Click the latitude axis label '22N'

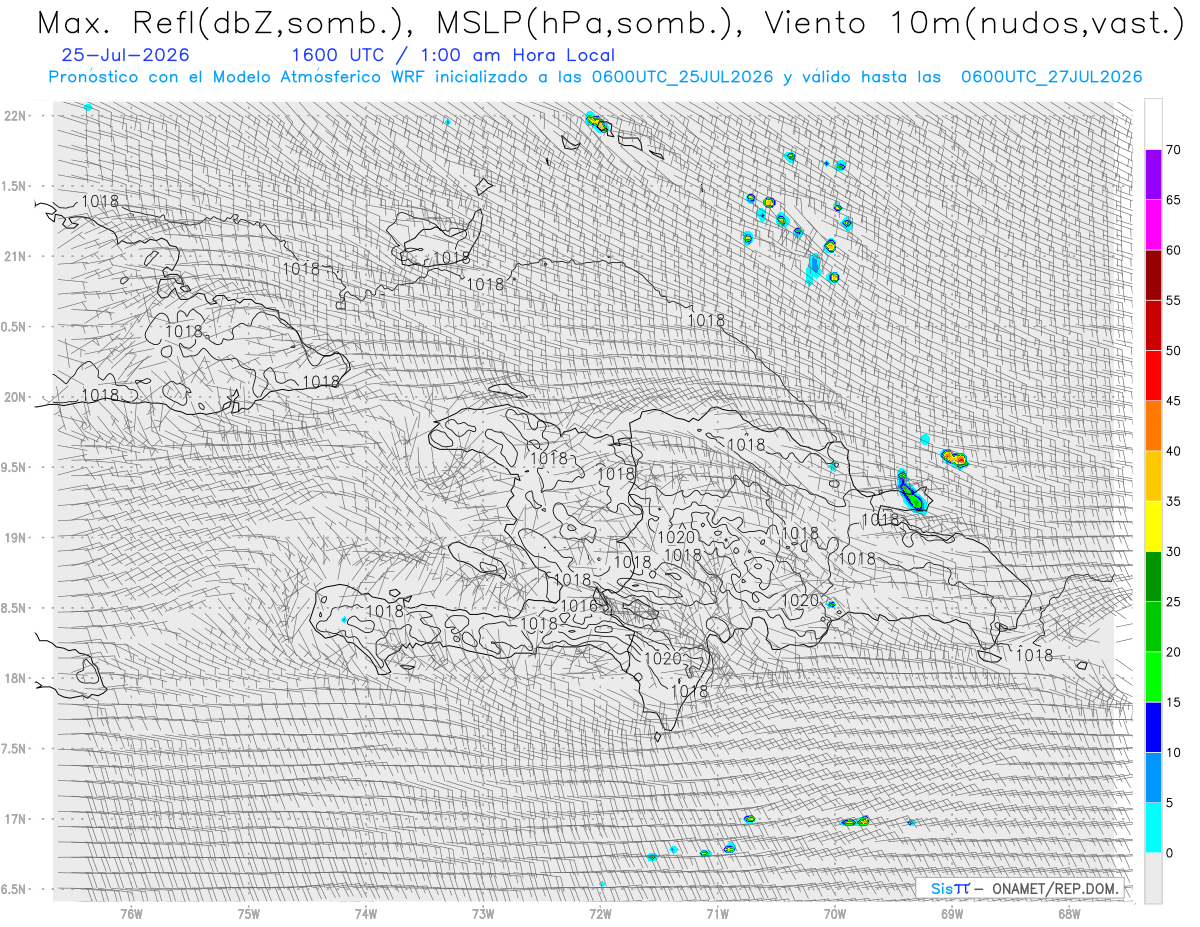tap(16, 116)
